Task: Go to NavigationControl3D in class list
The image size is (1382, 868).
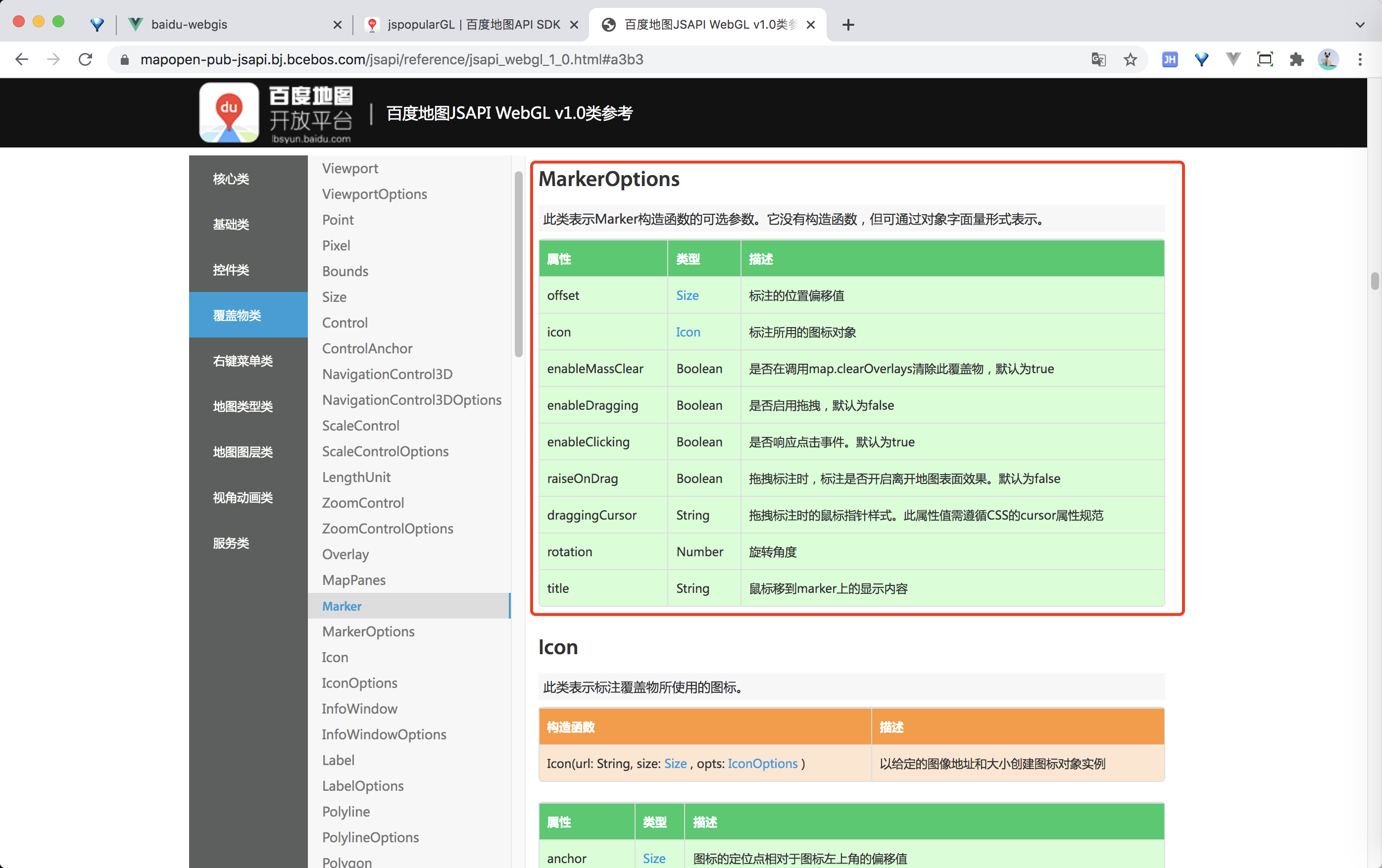Action: point(387,374)
